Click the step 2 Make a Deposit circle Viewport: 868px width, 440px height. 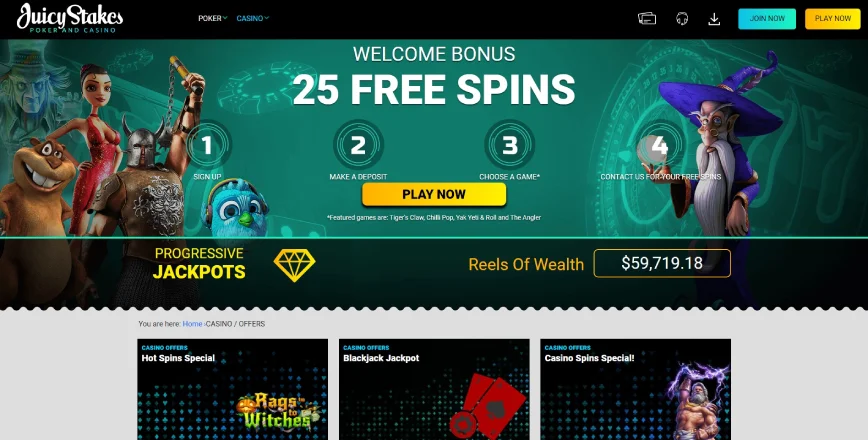click(358, 145)
